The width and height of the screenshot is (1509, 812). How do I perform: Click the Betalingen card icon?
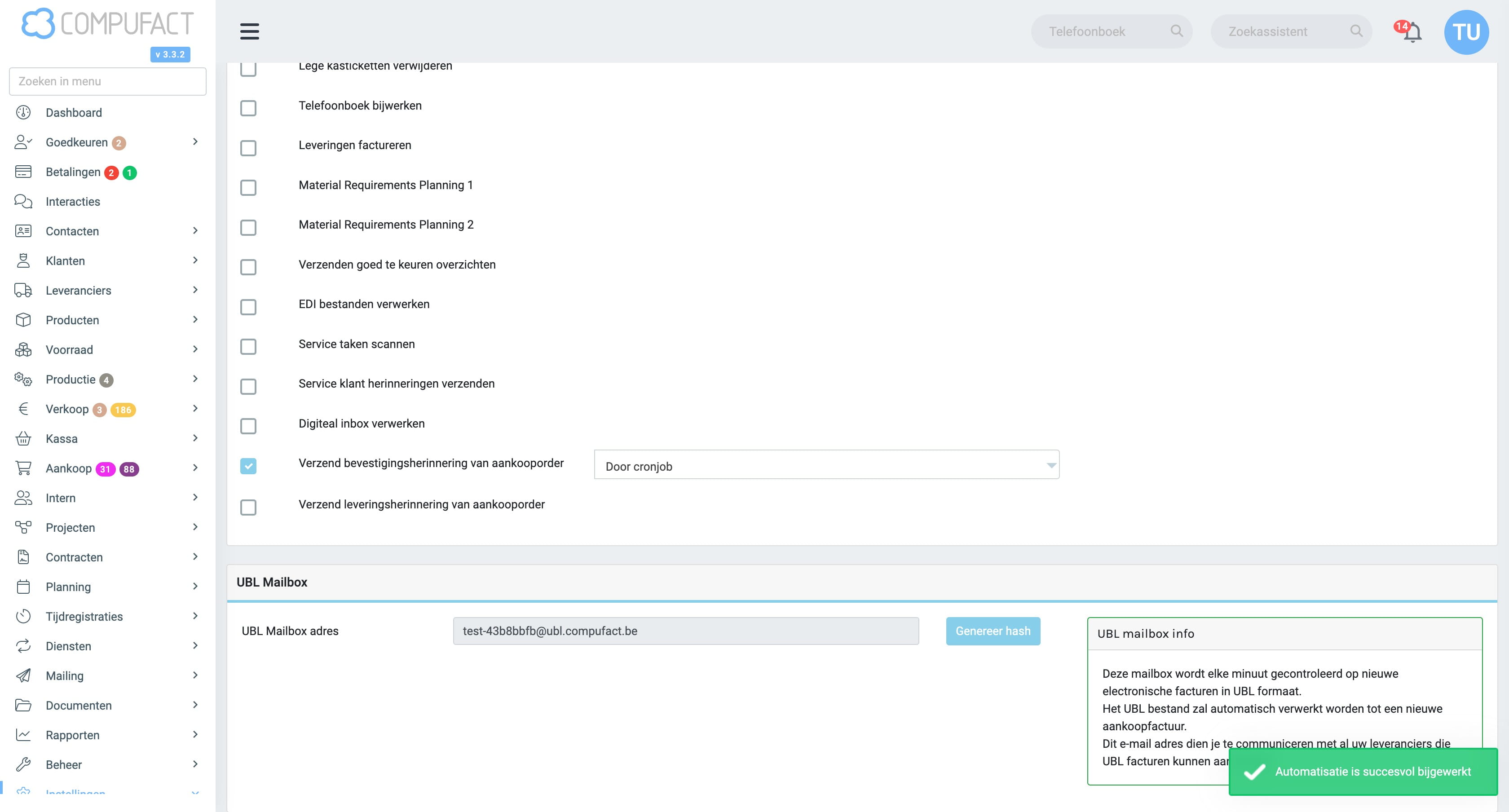pos(23,172)
